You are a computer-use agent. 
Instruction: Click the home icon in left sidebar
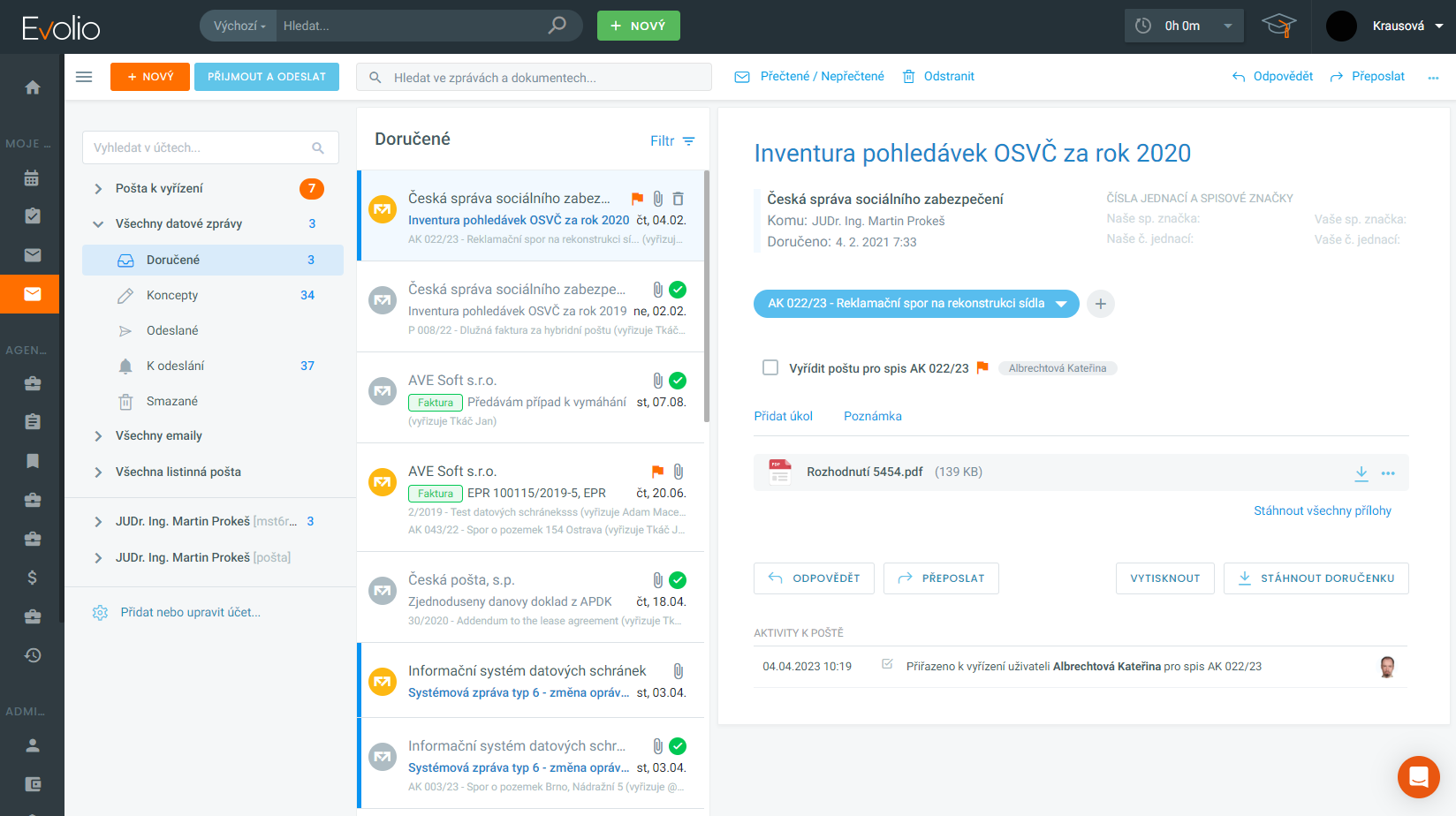(x=33, y=87)
